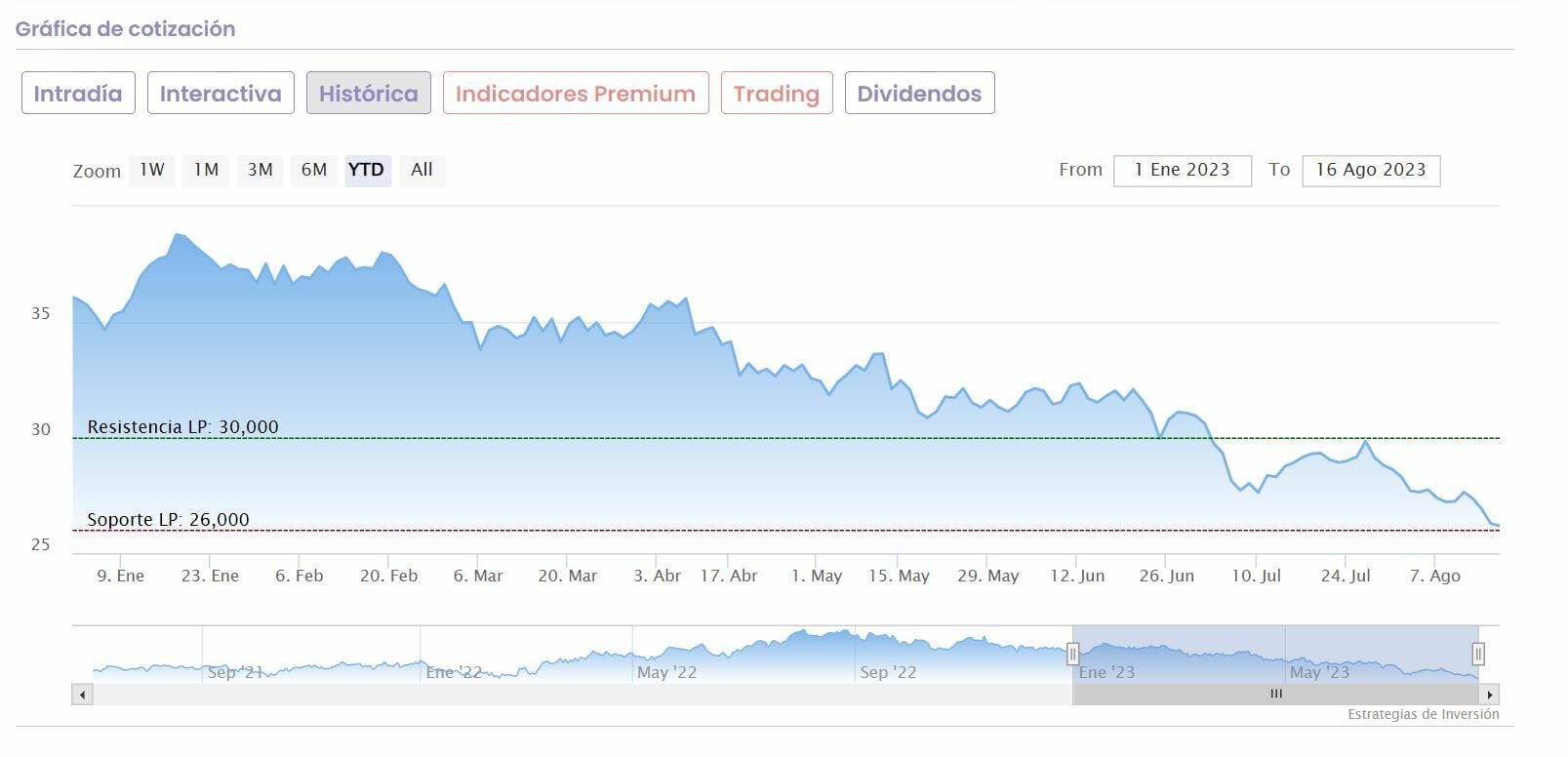1568x757 pixels.
Task: Click the navigator scroll left arrow
Action: 82,695
